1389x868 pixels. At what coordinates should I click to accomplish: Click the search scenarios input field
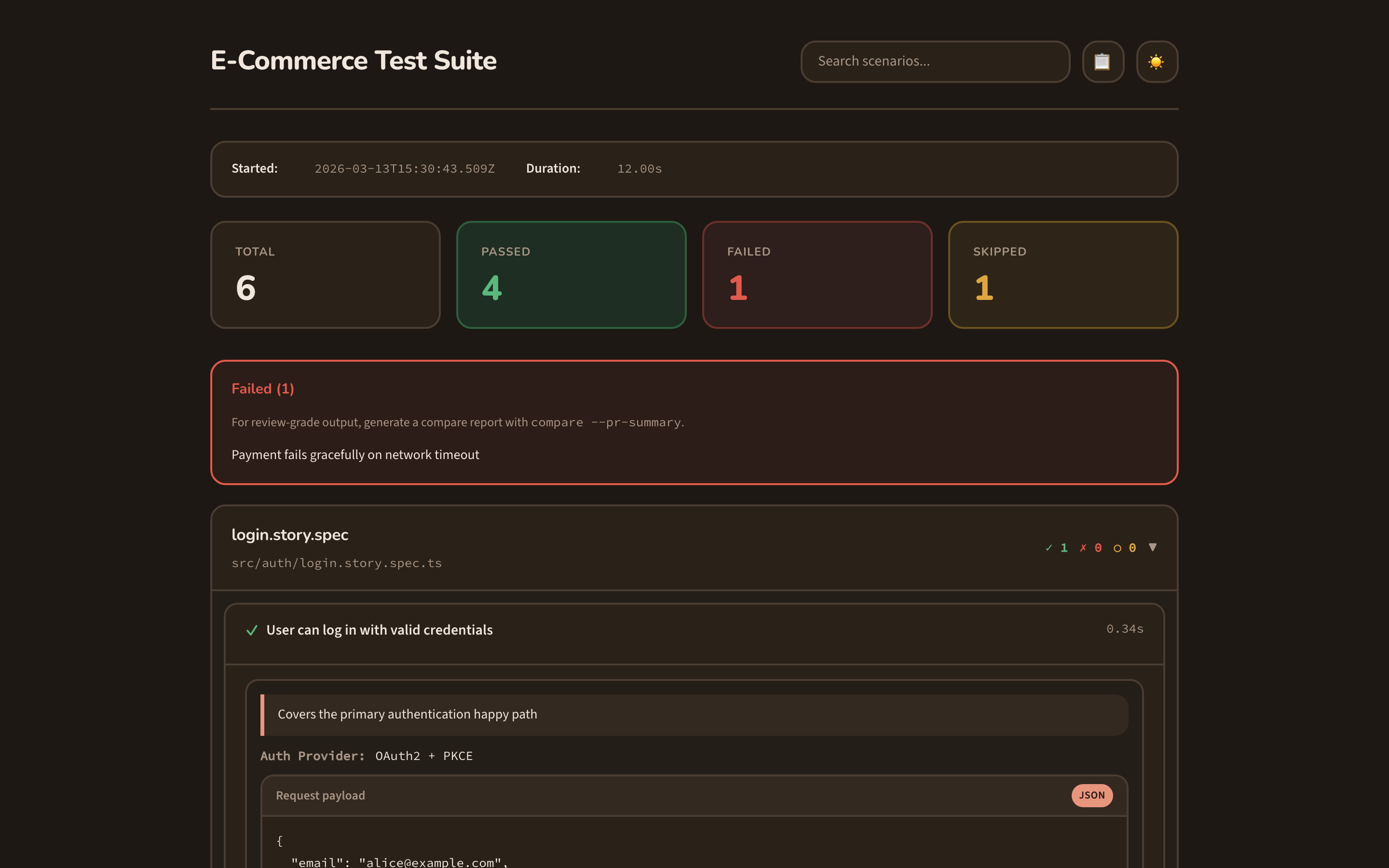(x=934, y=61)
